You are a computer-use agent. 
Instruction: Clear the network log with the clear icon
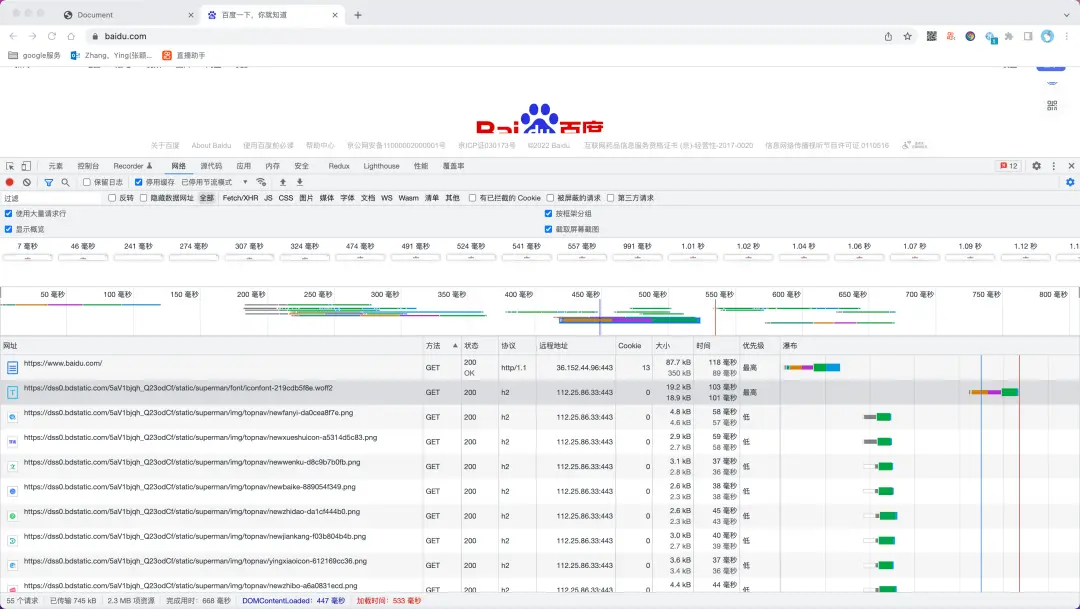[27, 183]
